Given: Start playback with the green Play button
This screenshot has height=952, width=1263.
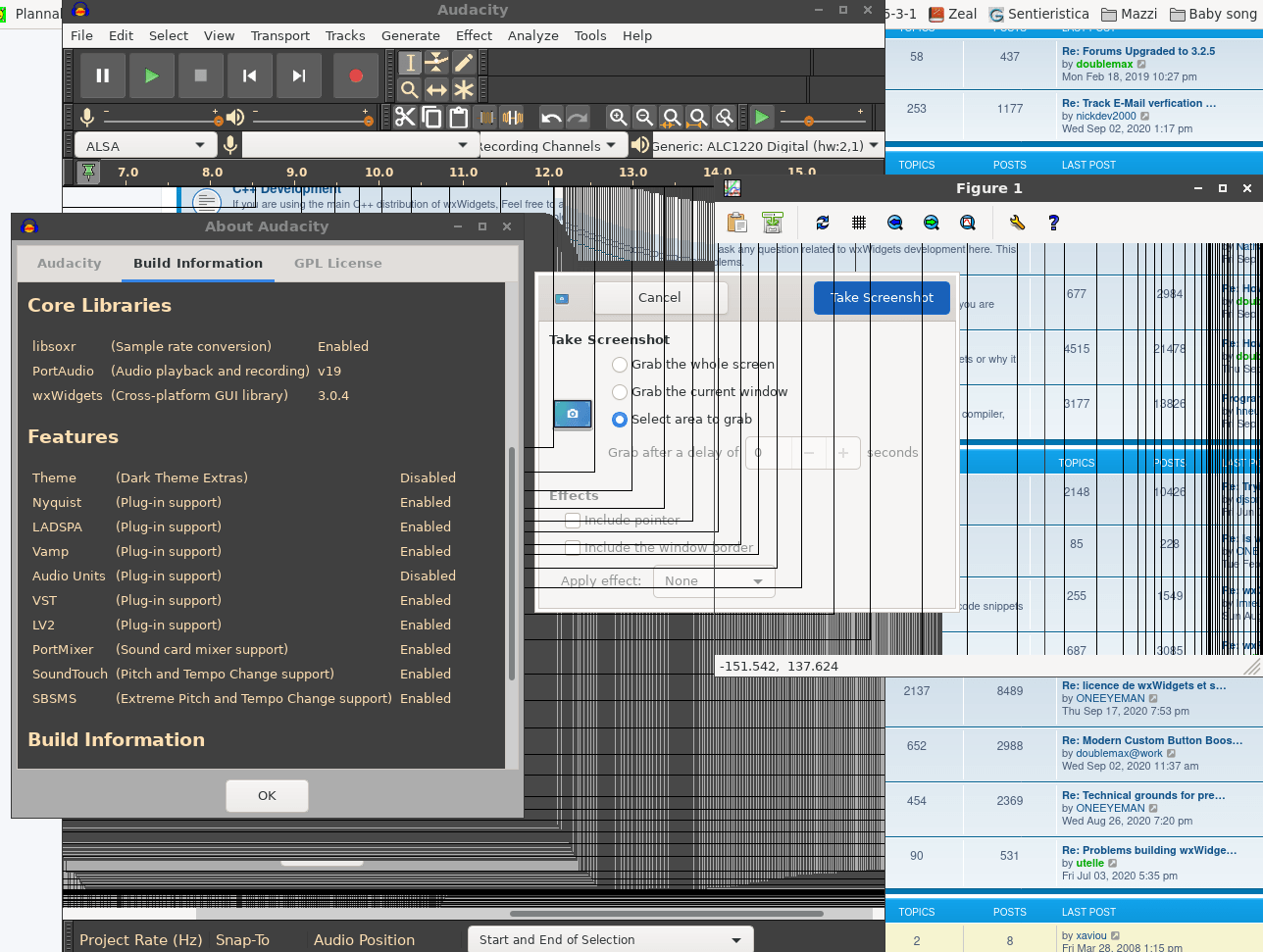Looking at the screenshot, I should (151, 75).
